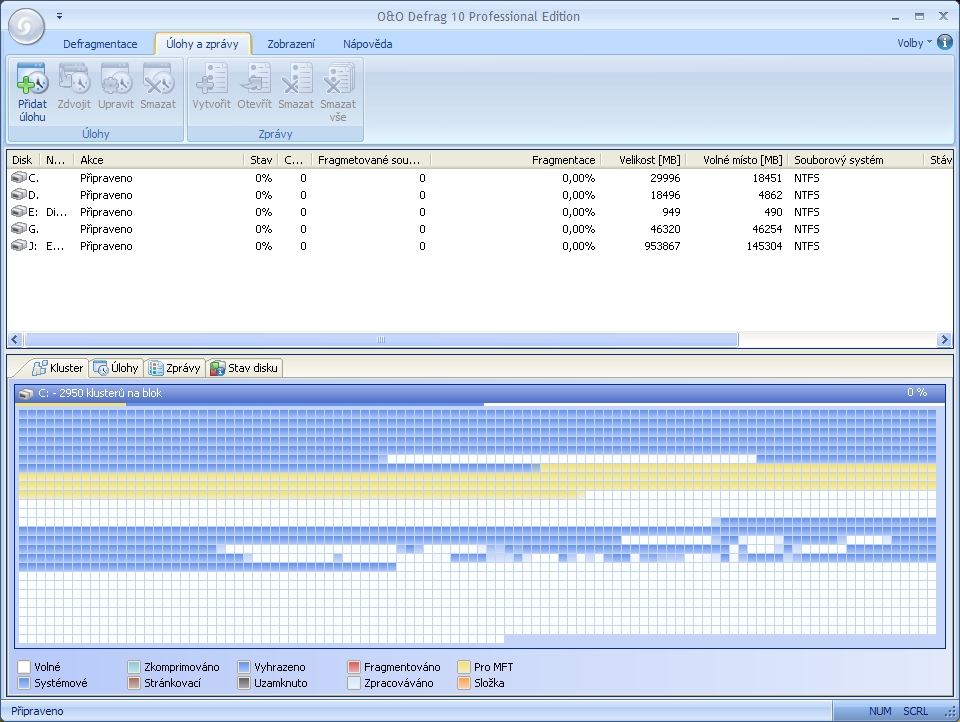Click the Složka orange color swatch
The width and height of the screenshot is (960, 722).
[463, 683]
